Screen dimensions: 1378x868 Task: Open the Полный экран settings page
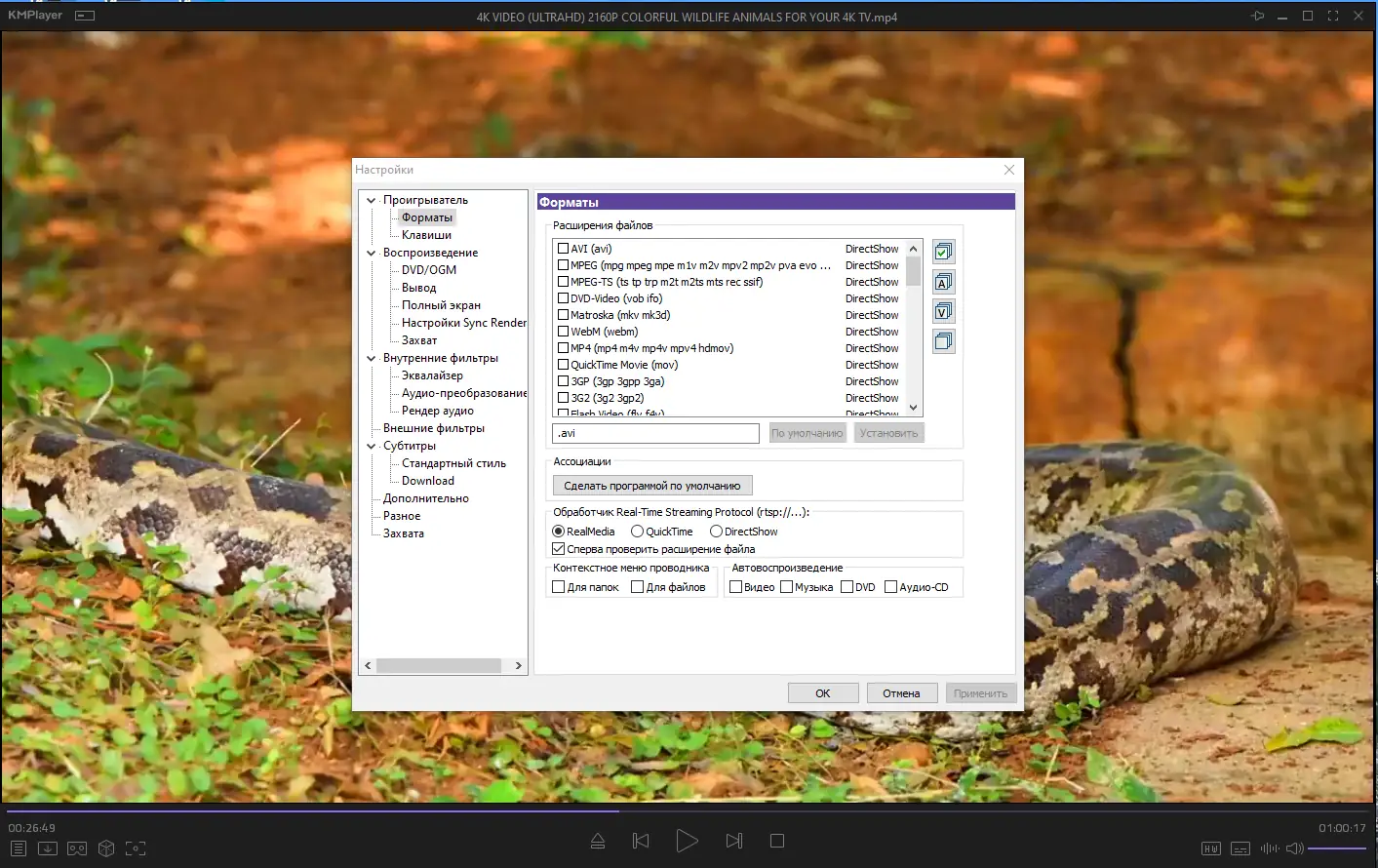pos(441,305)
